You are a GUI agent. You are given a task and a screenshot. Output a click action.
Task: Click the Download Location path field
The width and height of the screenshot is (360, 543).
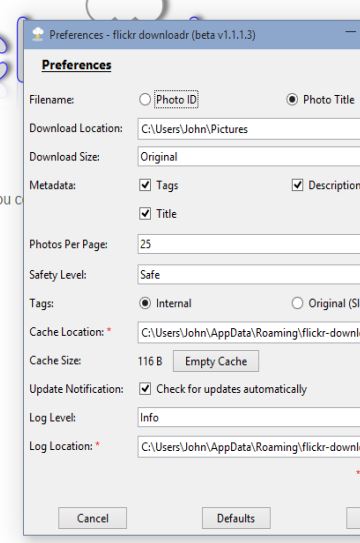[249, 129]
